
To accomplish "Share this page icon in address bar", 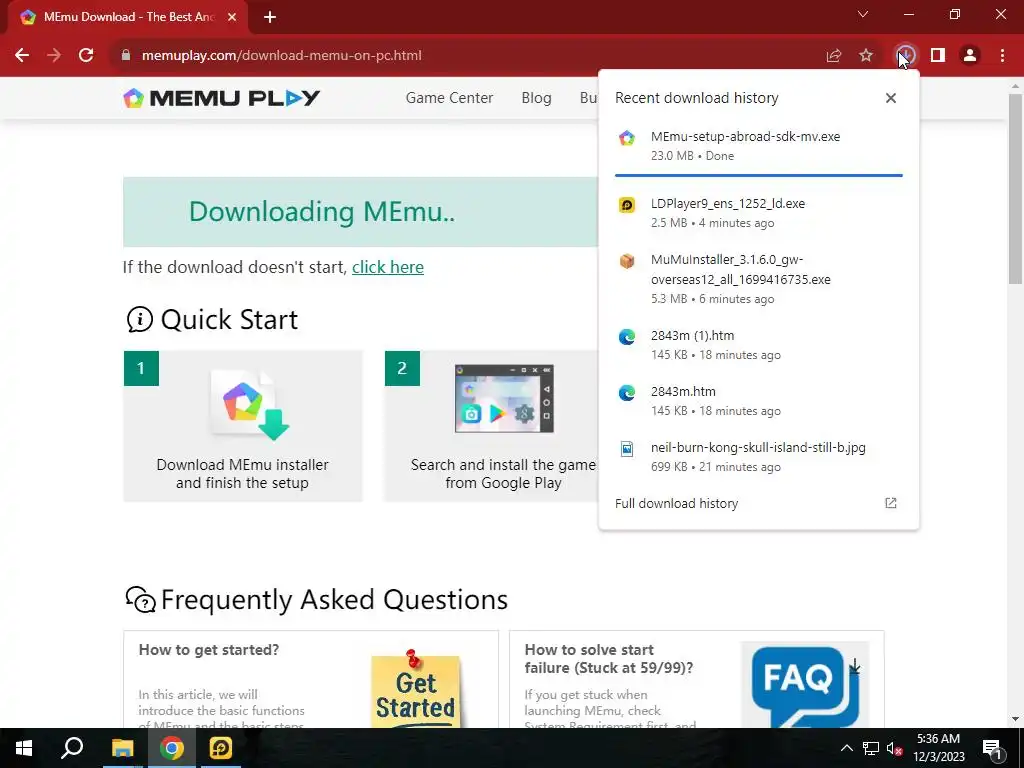I will pos(834,56).
